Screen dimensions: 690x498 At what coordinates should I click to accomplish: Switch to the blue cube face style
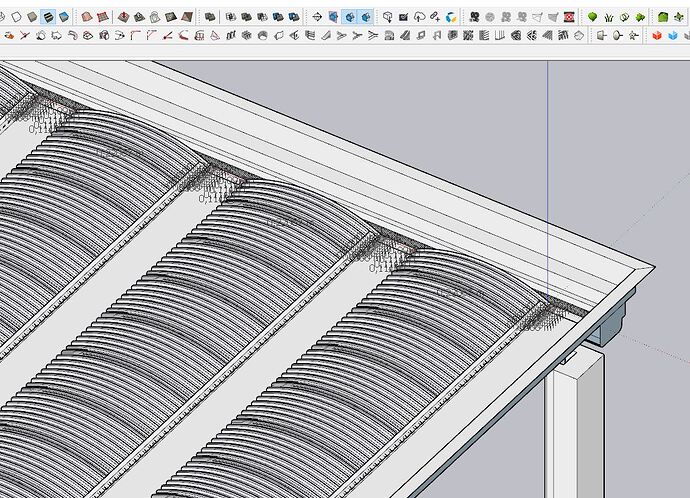pyautogui.click(x=64, y=17)
